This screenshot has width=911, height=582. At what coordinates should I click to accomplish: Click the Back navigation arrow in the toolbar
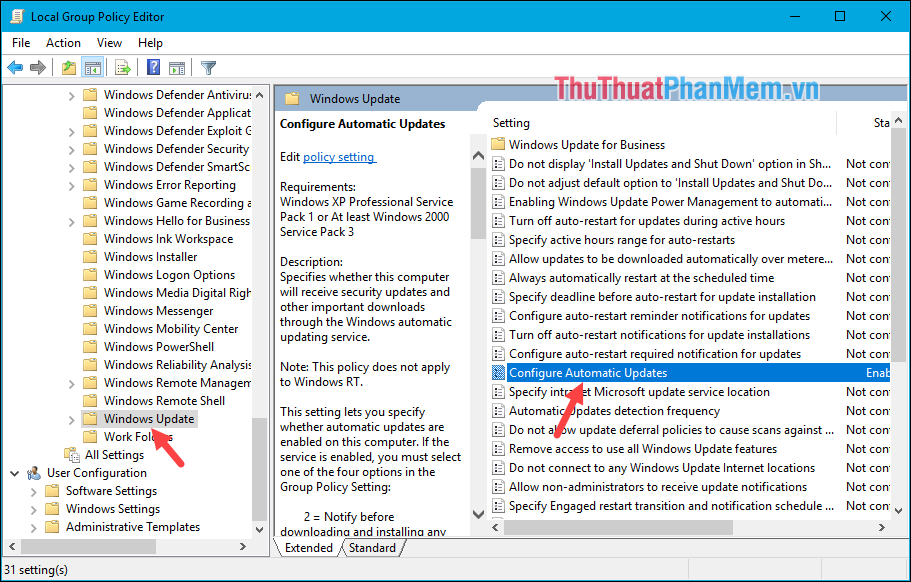coord(14,67)
